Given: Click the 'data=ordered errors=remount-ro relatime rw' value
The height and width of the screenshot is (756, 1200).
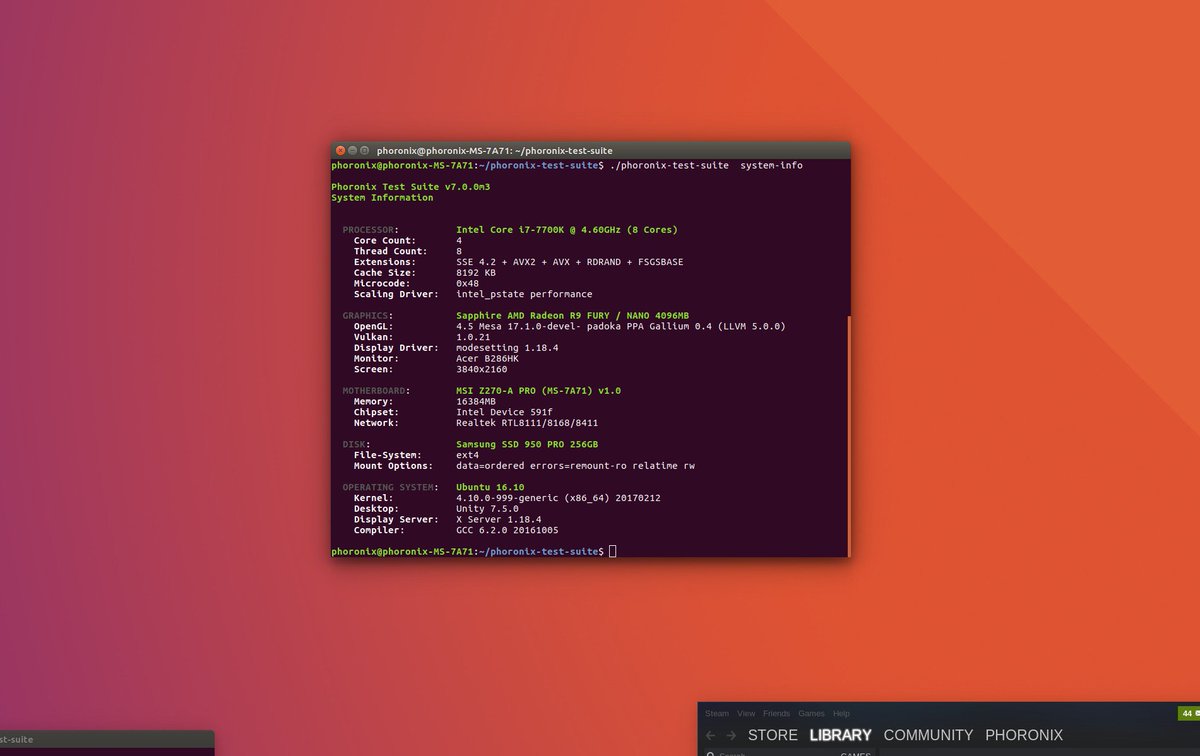Looking at the screenshot, I should [575, 465].
